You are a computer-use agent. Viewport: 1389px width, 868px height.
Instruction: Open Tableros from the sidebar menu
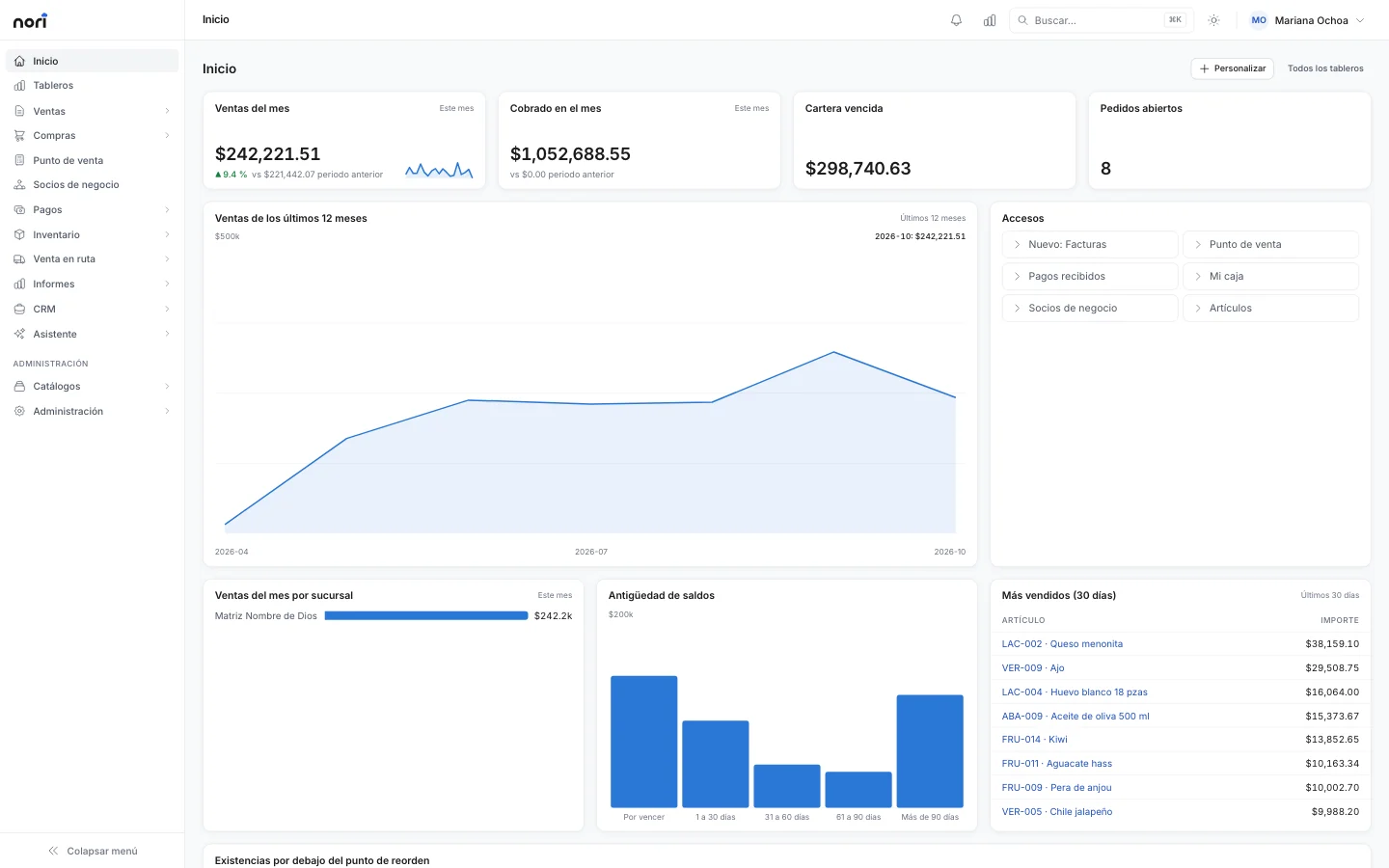[93, 86]
